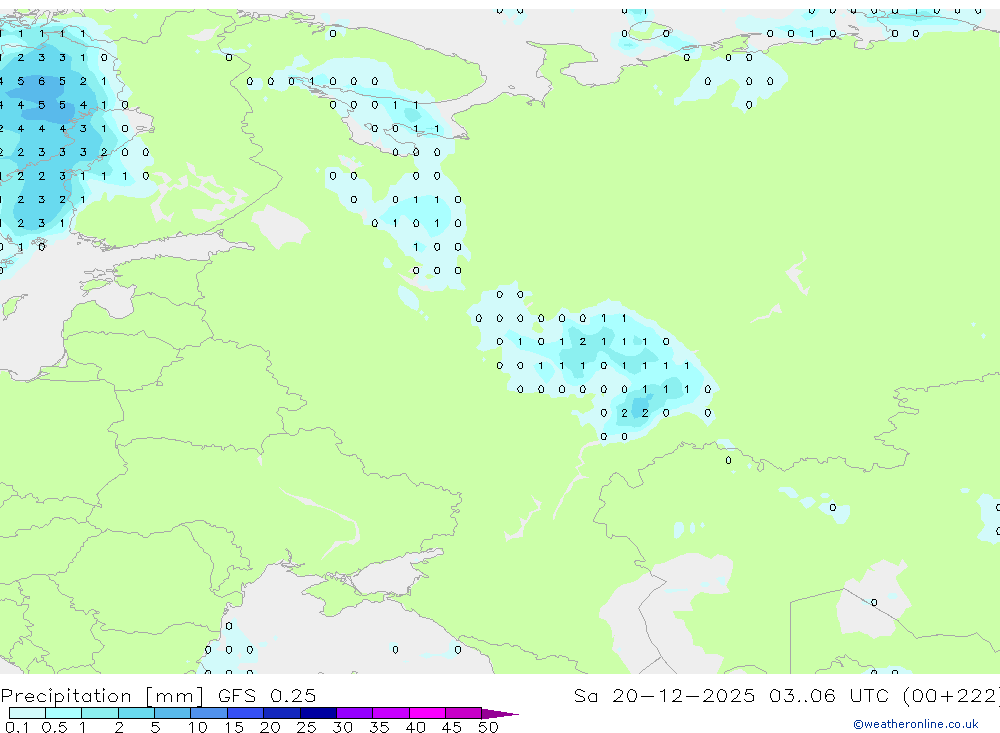Screen dimensions: 1000x733
Task: Click the 1–2 mm legend color swatch
Action: (x=99, y=713)
